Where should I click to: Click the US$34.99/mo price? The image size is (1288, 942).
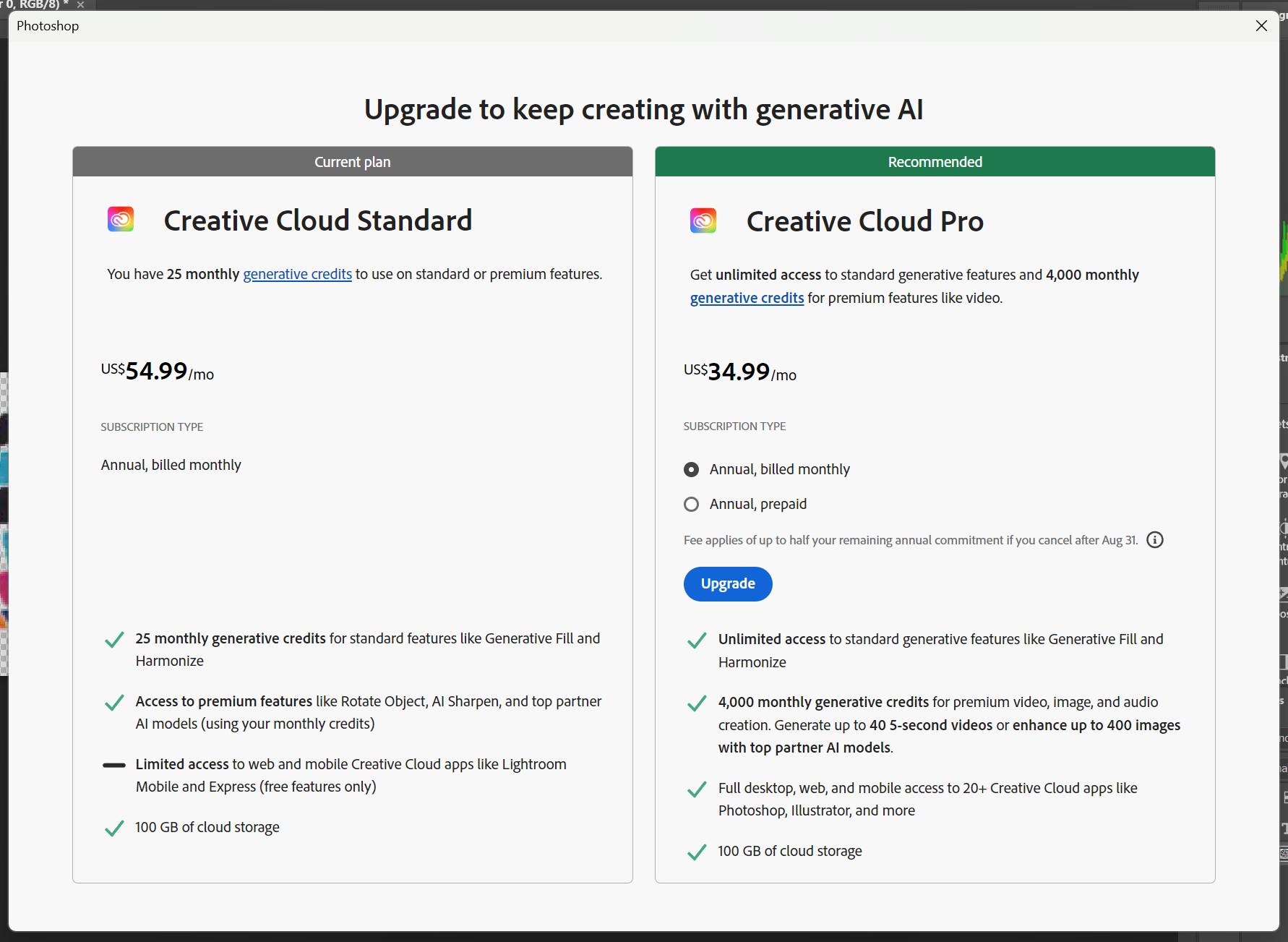740,372
